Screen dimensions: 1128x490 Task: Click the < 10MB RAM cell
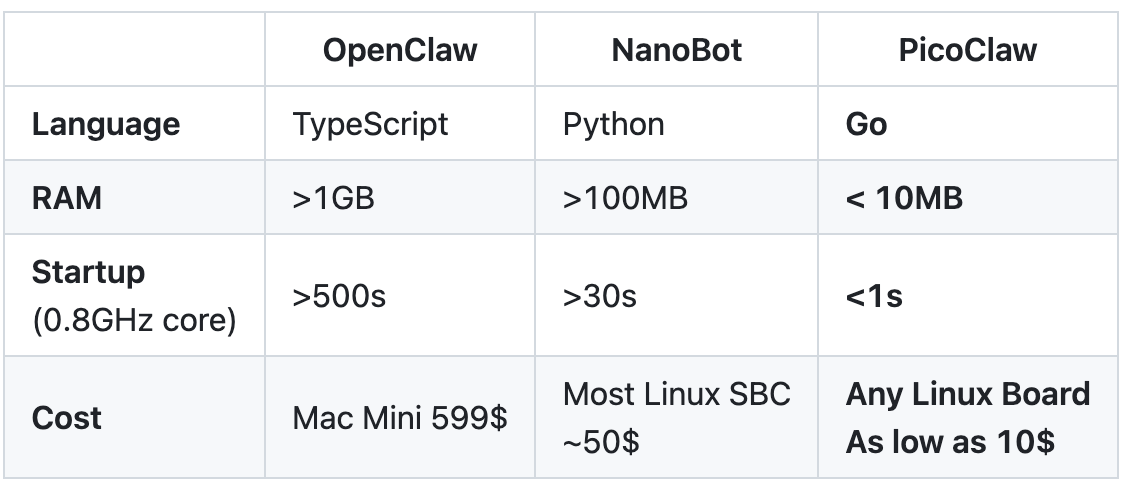pos(904,198)
